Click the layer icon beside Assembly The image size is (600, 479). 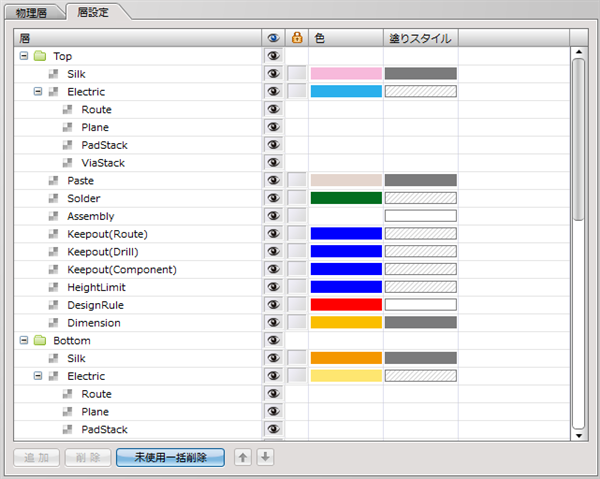54,216
